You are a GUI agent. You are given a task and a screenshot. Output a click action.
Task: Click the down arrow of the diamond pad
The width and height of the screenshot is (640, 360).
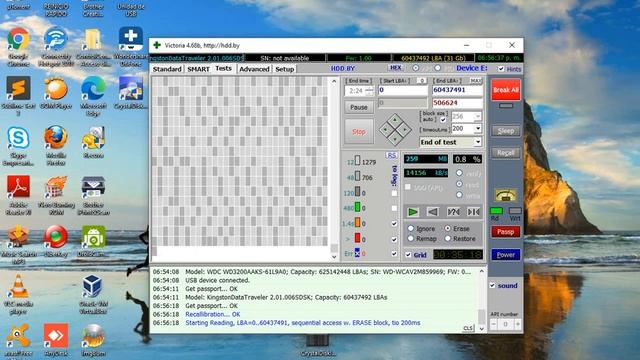(x=395, y=140)
